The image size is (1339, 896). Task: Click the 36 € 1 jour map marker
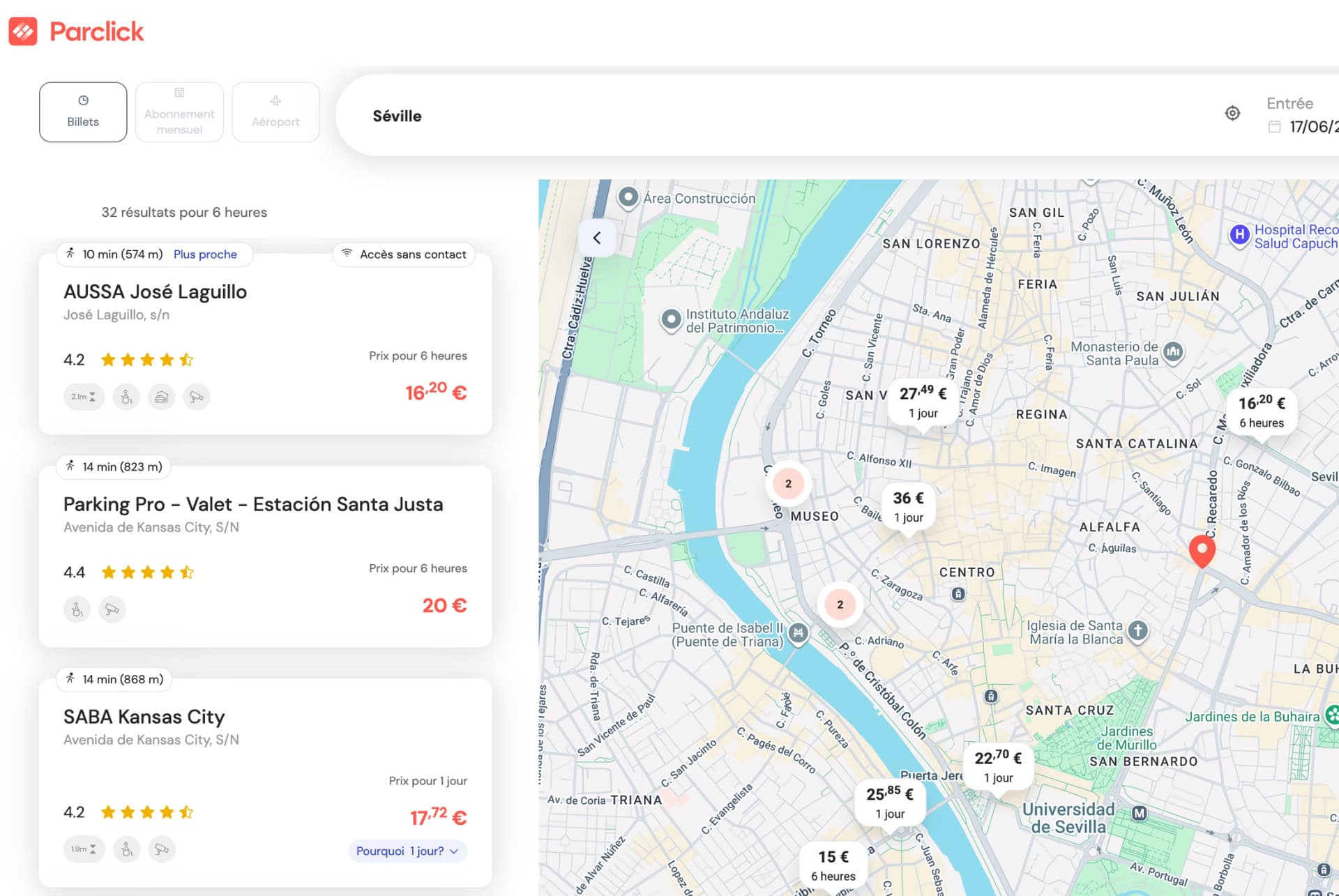tap(908, 506)
